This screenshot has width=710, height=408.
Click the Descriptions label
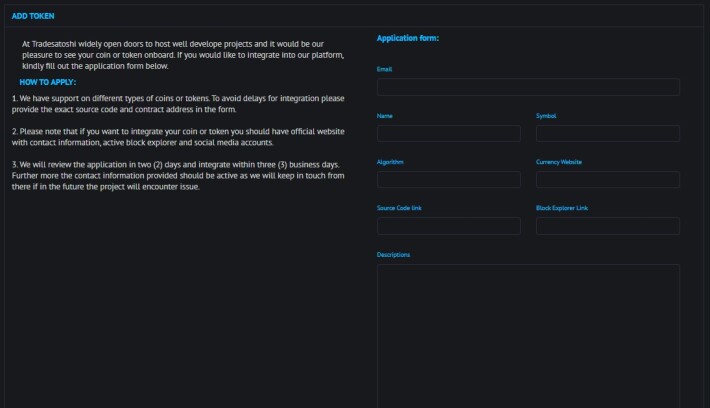pyautogui.click(x=393, y=255)
